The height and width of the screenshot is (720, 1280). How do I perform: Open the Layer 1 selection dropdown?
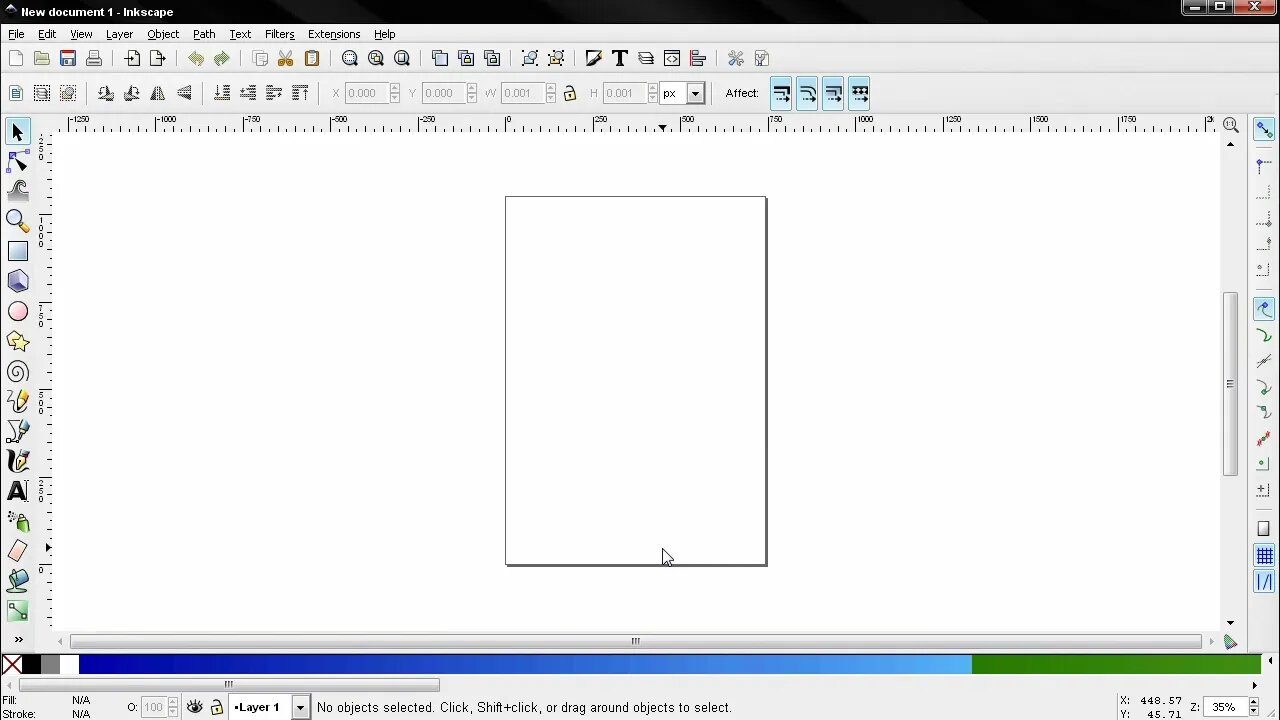299,707
